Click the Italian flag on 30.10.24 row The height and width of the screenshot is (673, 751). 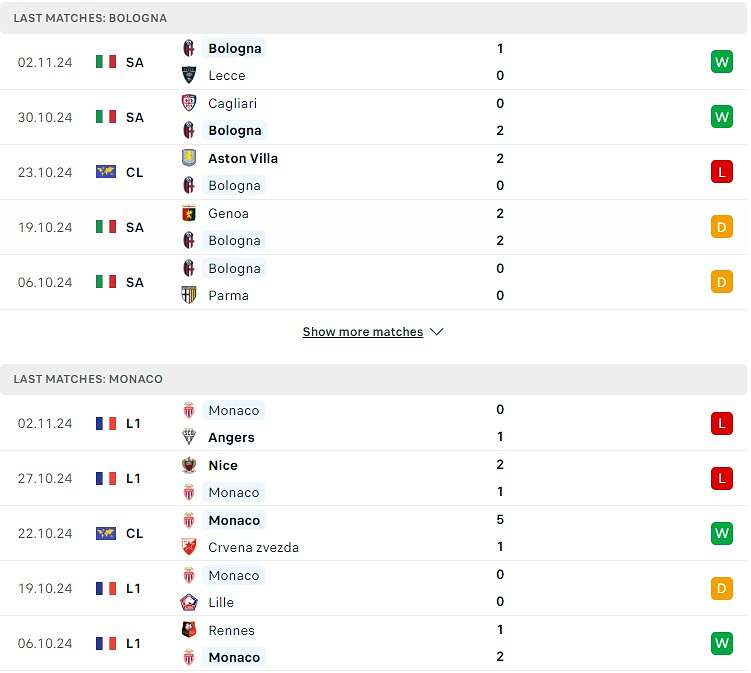[x=106, y=117]
